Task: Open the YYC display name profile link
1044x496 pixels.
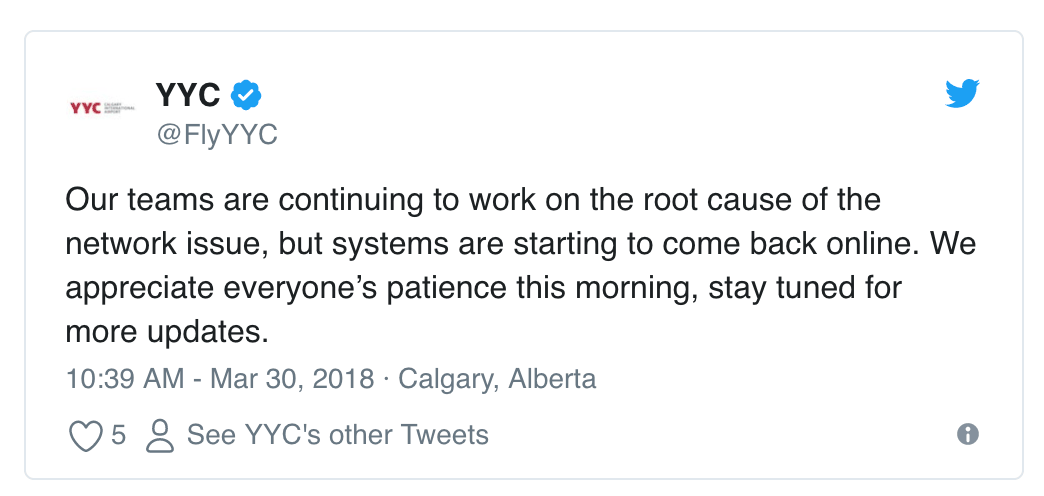Action: point(188,96)
